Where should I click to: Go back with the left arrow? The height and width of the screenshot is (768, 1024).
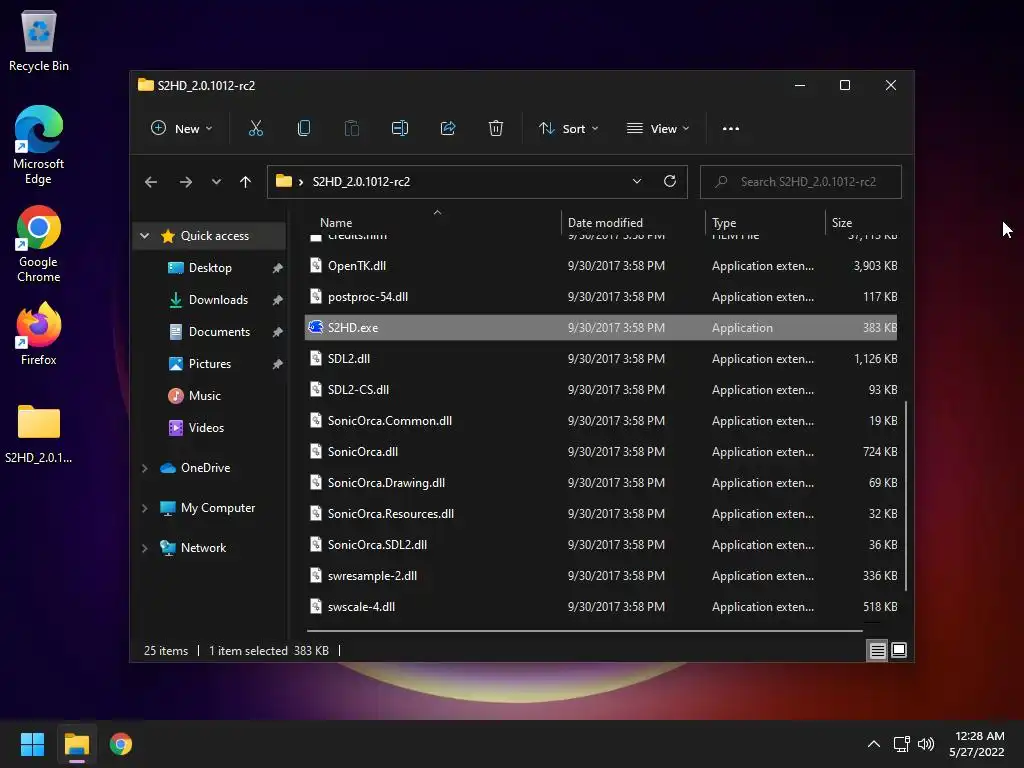(x=151, y=182)
